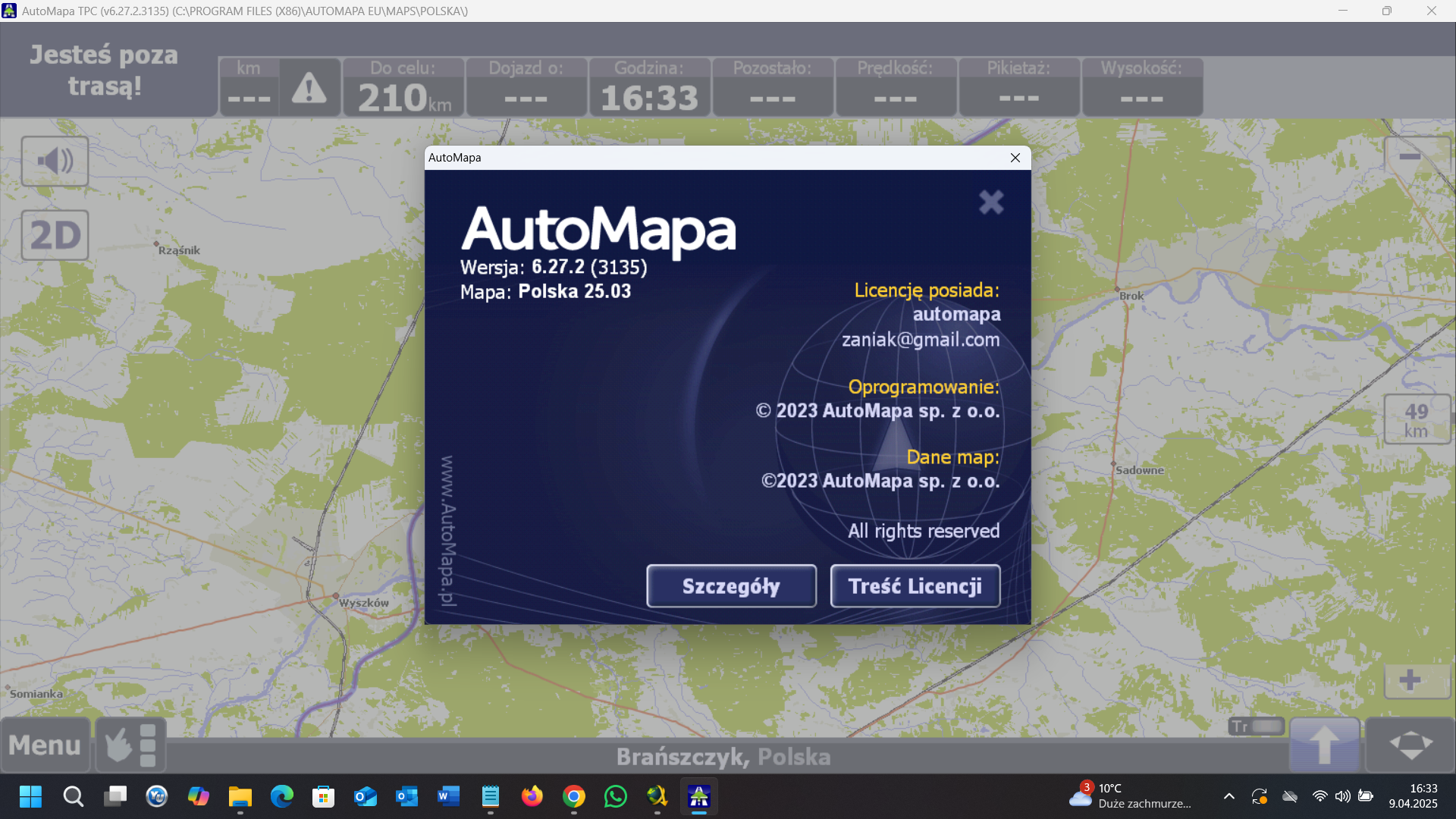Image resolution: width=1456 pixels, height=819 pixels.
Task: Click the zaniak@gmail.com license email
Action: 921,340
